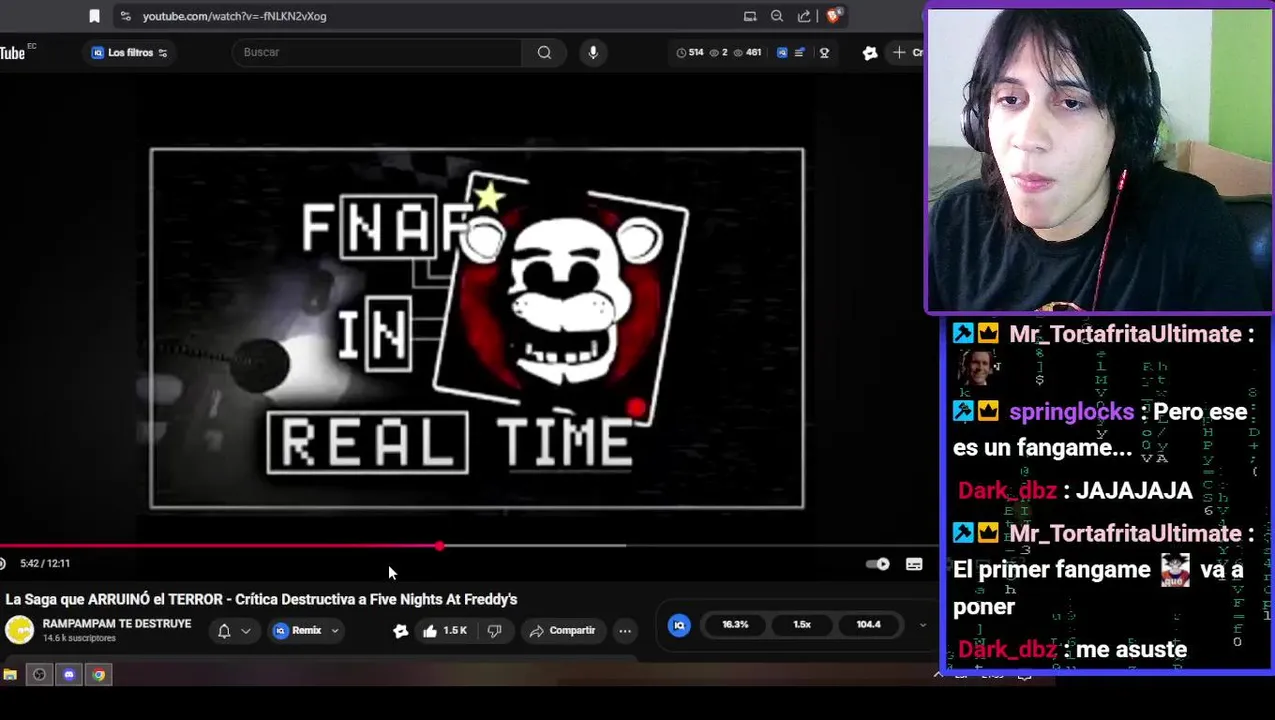This screenshot has height=720, width=1275.
Task: Click the 16.3% stat pill
Action: [735, 624]
